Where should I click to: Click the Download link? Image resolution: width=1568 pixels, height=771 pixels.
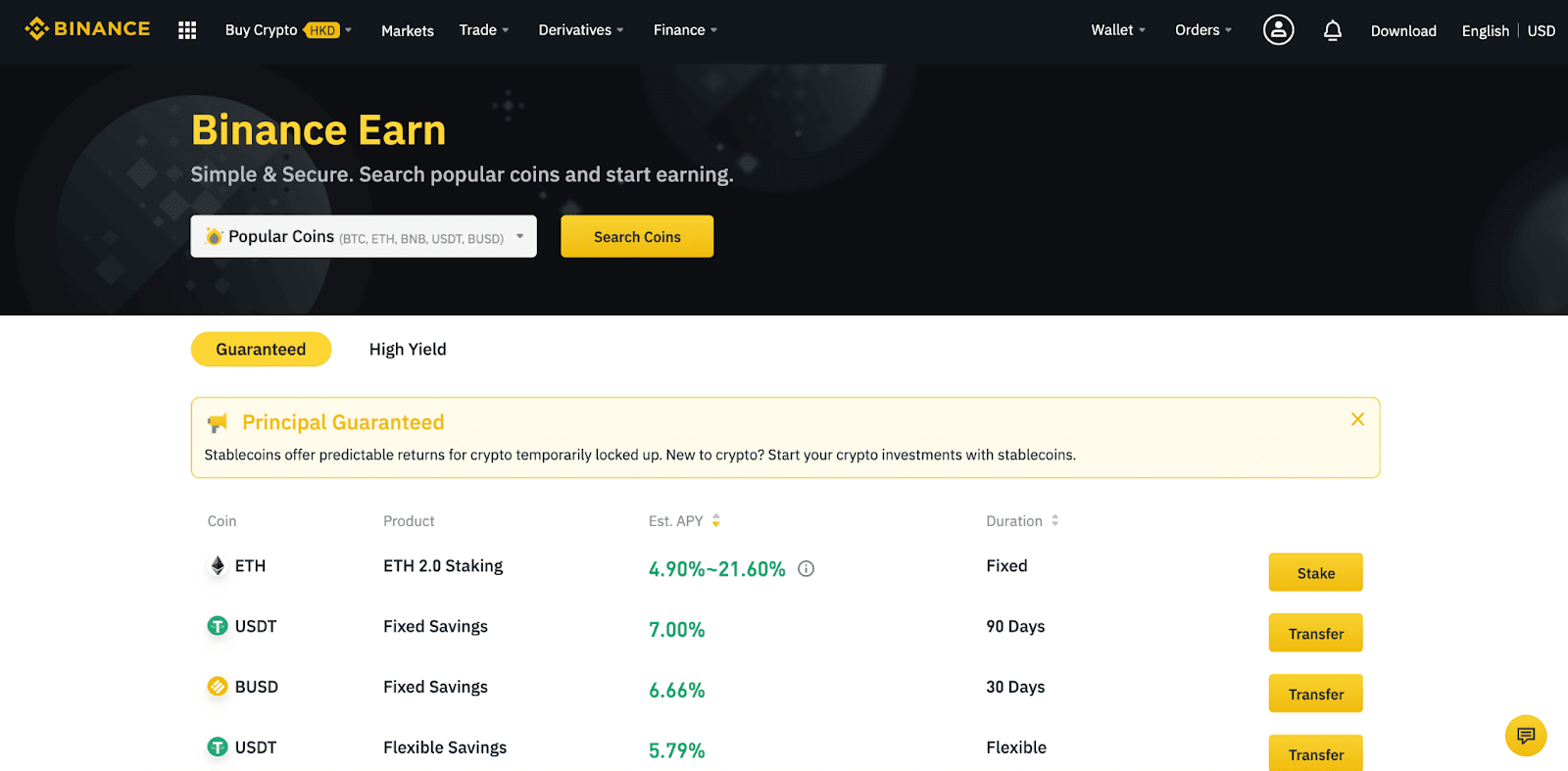[x=1403, y=31]
